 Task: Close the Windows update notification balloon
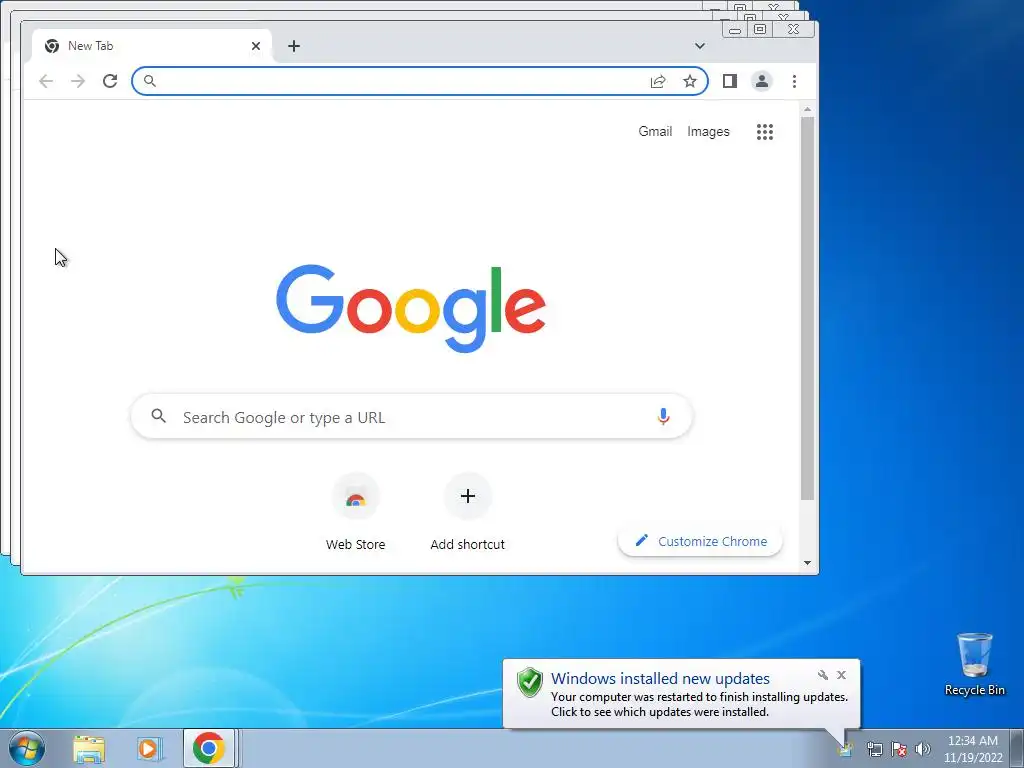point(841,675)
